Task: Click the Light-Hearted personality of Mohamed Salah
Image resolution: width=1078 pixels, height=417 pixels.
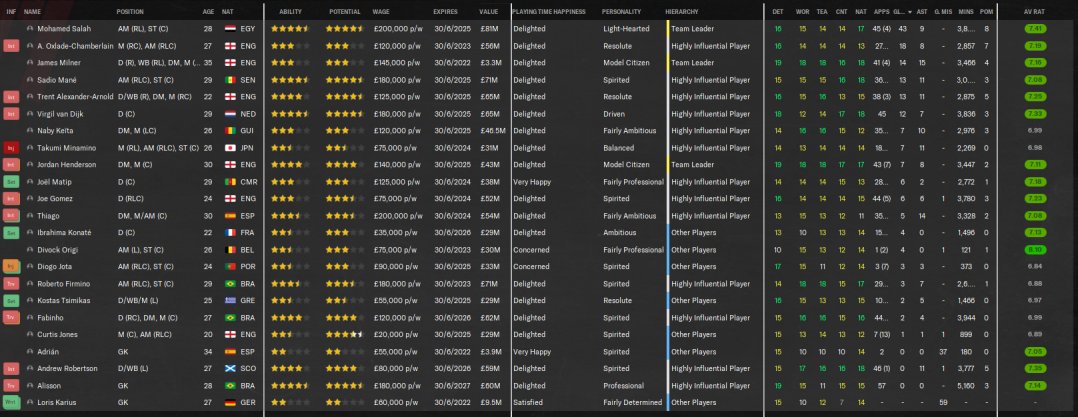Action: [625, 29]
